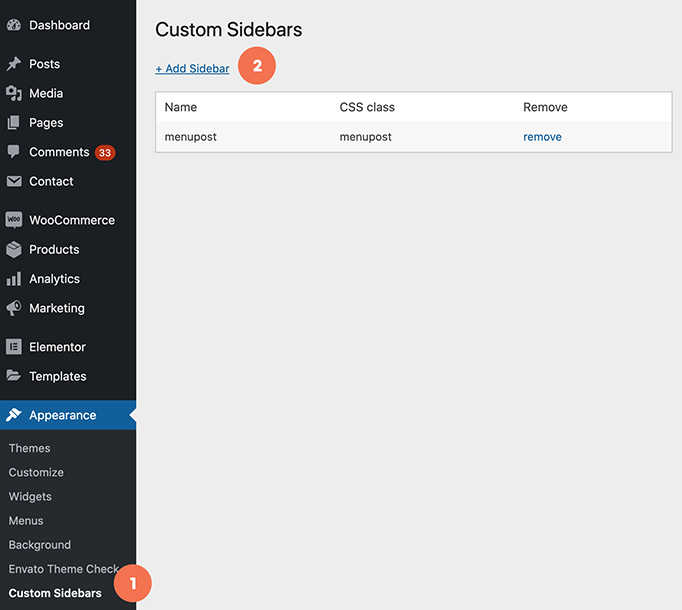
Task: Click the + Add Sidebar link
Action: tap(192, 69)
